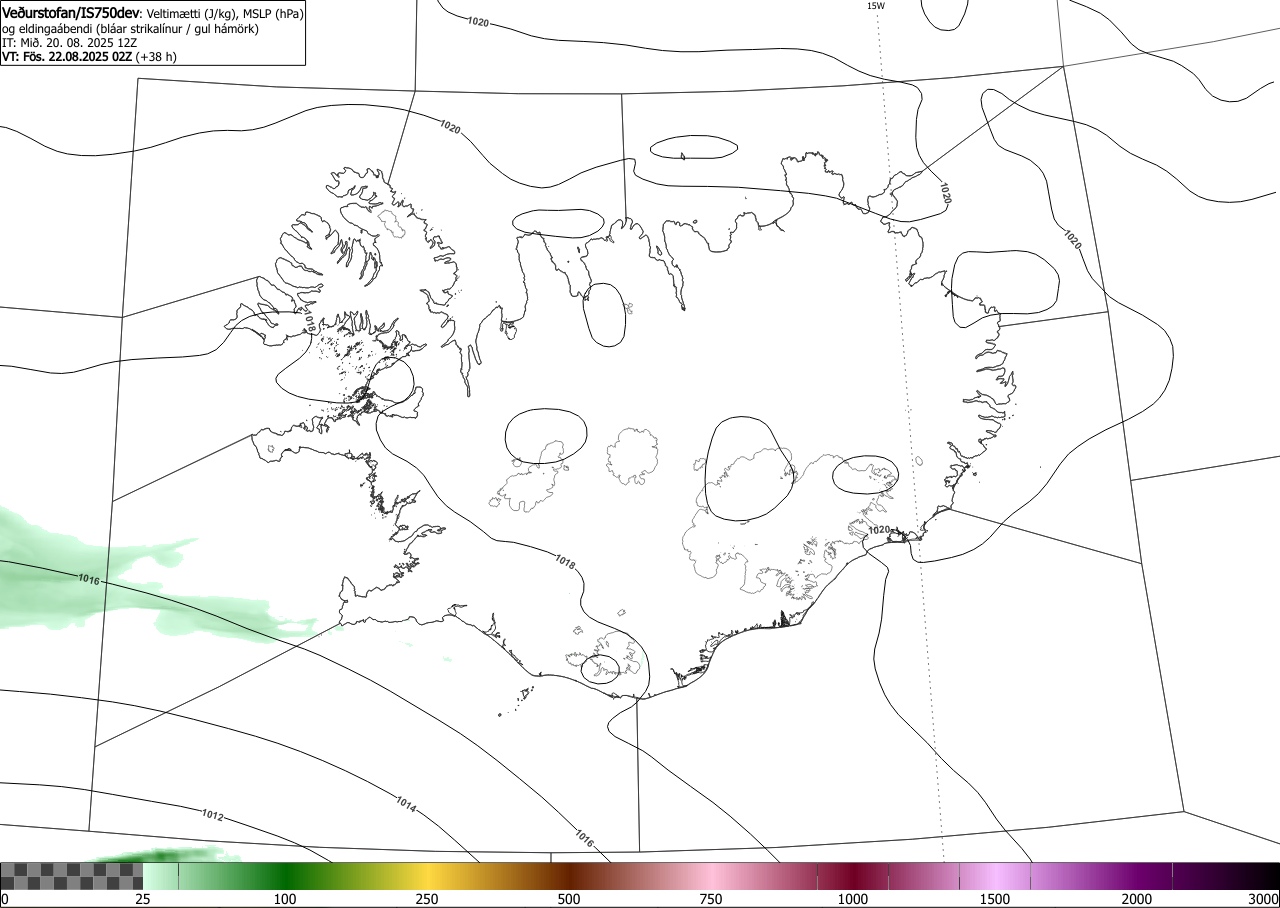Screen dimensions: 1280x908
Task: Click the checkered gray segment of the color bar
Action: point(72,877)
